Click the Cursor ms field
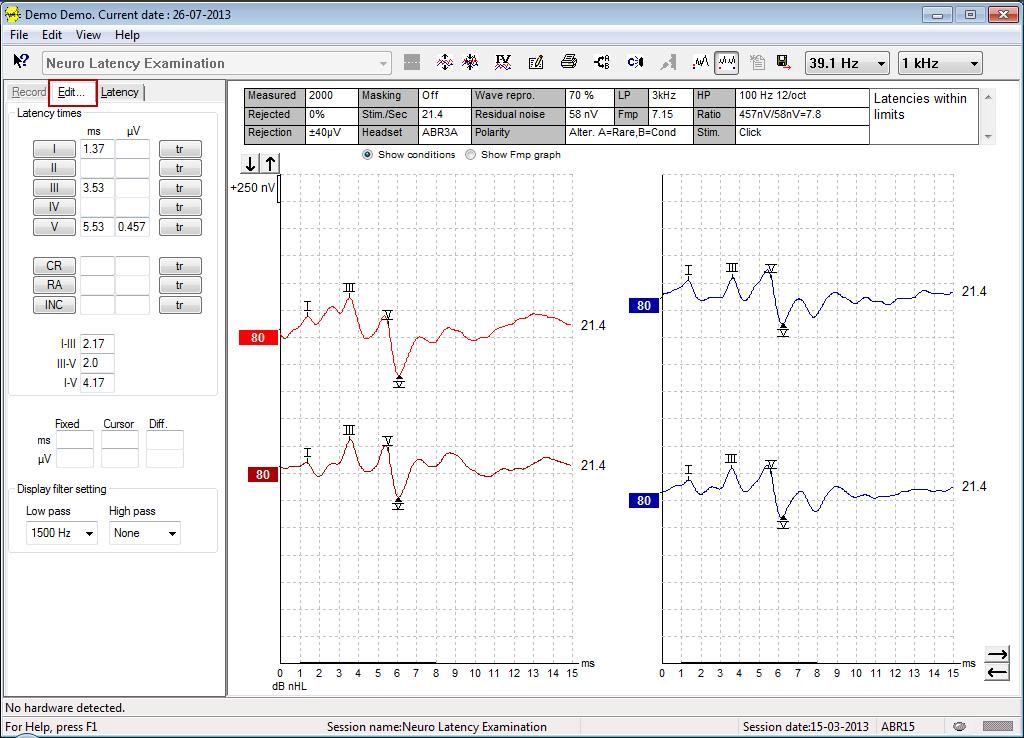The image size is (1024, 738). pos(120,440)
